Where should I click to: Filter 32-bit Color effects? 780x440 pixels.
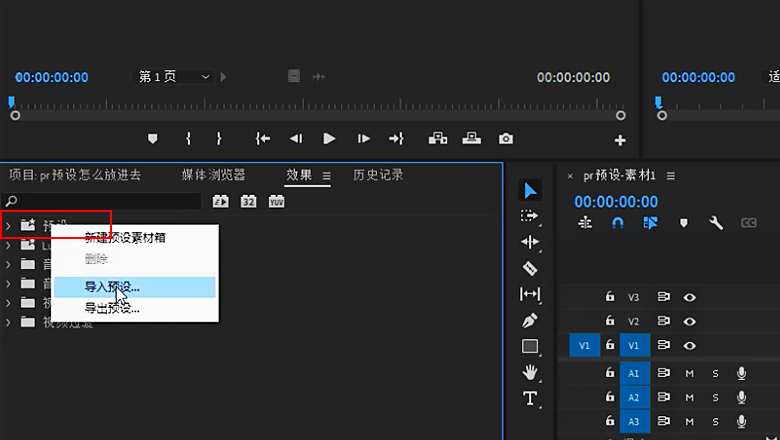(x=248, y=201)
